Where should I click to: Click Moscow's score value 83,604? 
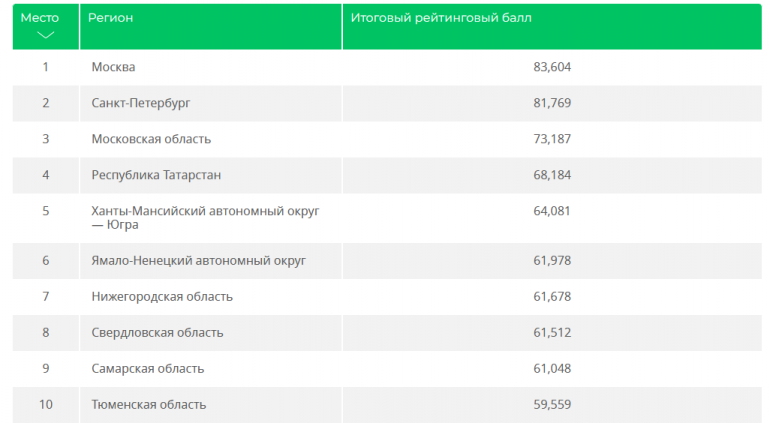[552, 67]
